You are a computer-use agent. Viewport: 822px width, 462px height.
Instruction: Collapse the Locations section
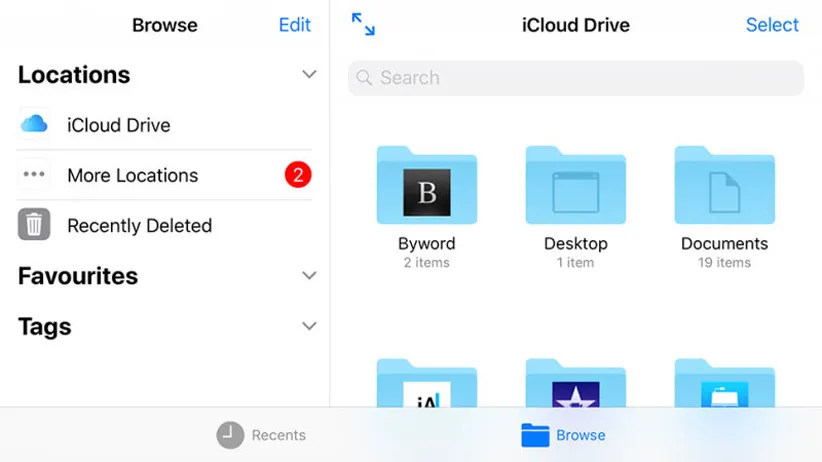tap(309, 75)
